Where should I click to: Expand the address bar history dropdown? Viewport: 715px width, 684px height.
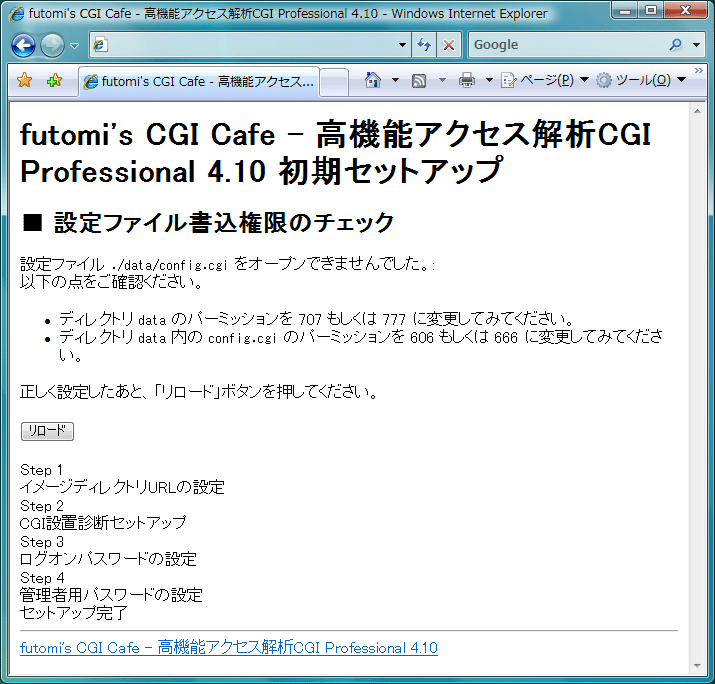[402, 45]
